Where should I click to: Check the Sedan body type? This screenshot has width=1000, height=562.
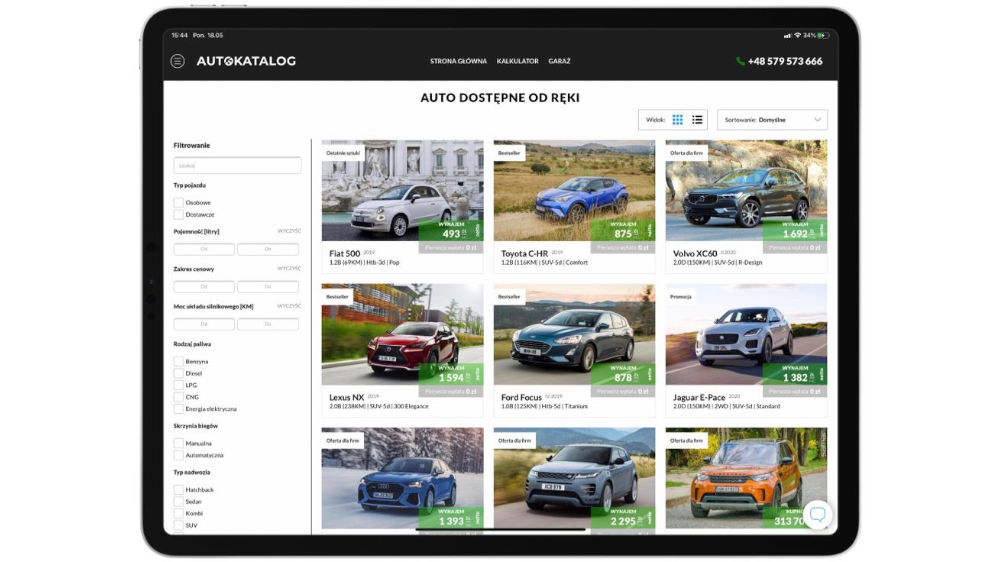pos(179,501)
